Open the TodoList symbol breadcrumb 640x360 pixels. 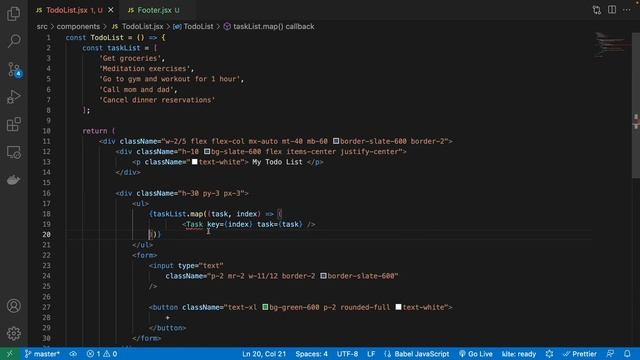click(193, 27)
